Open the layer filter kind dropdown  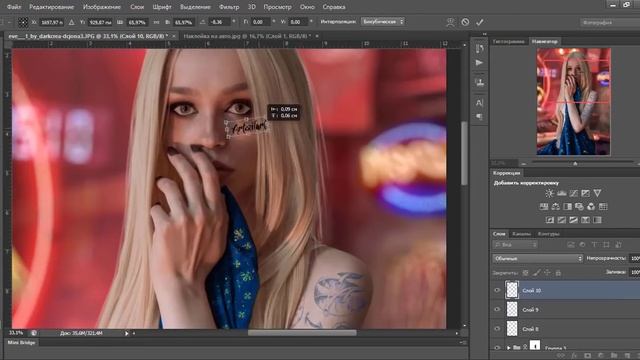pyautogui.click(x=515, y=245)
